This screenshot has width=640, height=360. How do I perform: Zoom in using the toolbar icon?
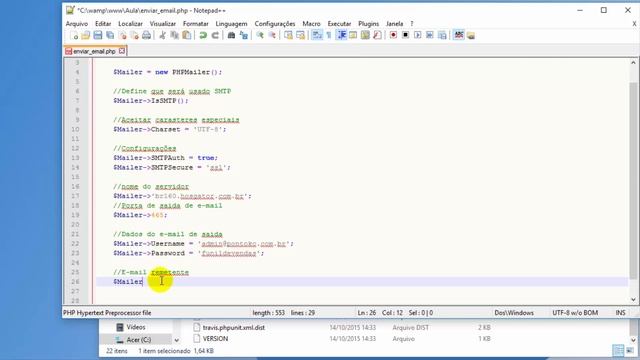pos(260,36)
